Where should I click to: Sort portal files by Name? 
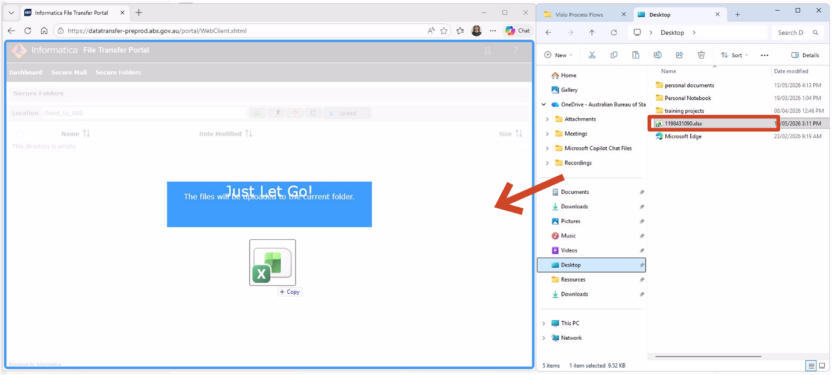(75, 134)
